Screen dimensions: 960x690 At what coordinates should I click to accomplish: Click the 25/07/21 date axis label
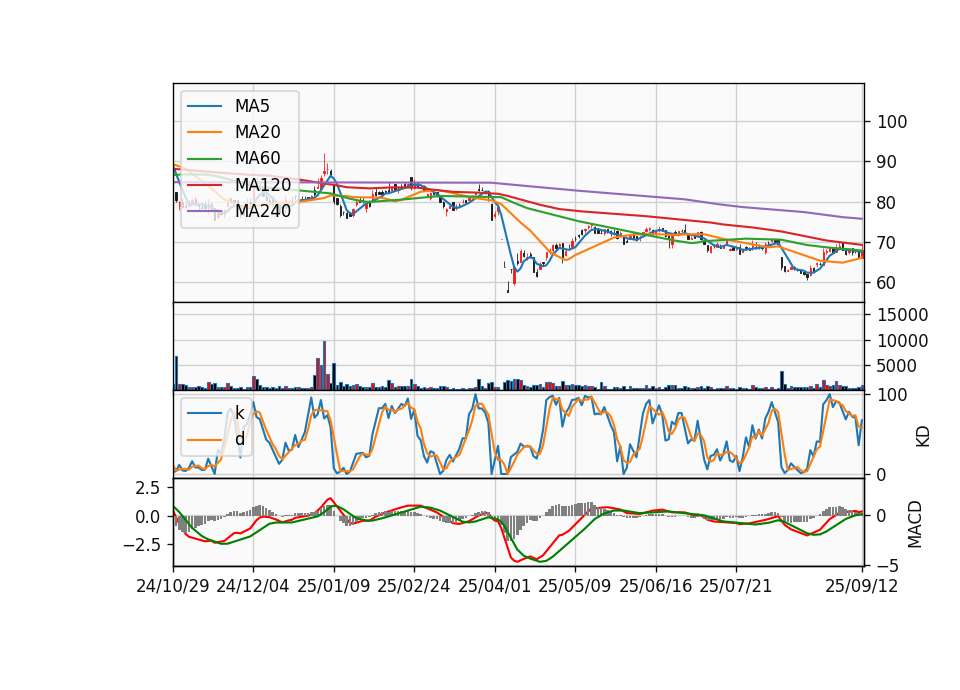pos(736,586)
